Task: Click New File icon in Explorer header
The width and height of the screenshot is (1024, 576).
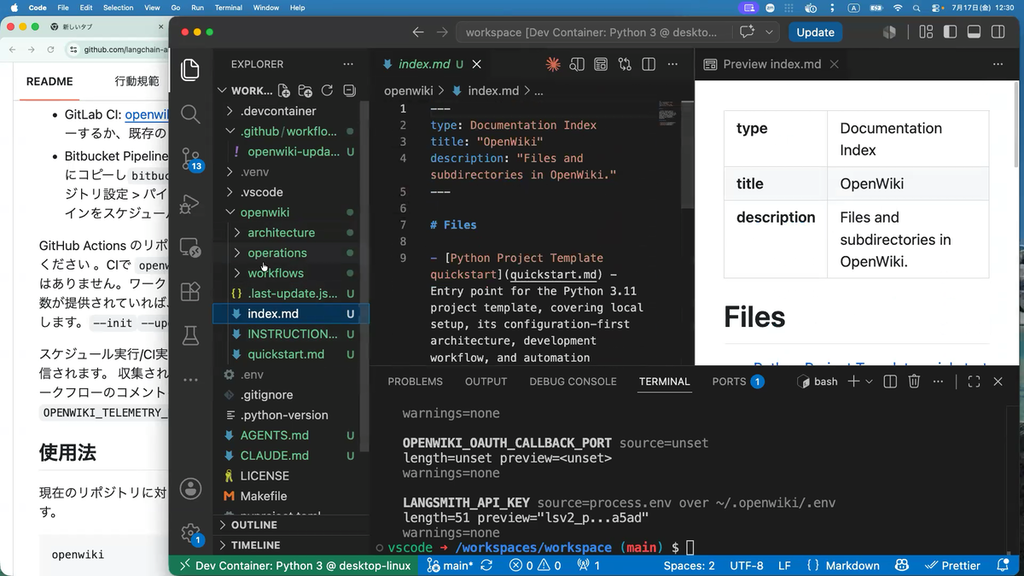Action: pyautogui.click(x=284, y=90)
